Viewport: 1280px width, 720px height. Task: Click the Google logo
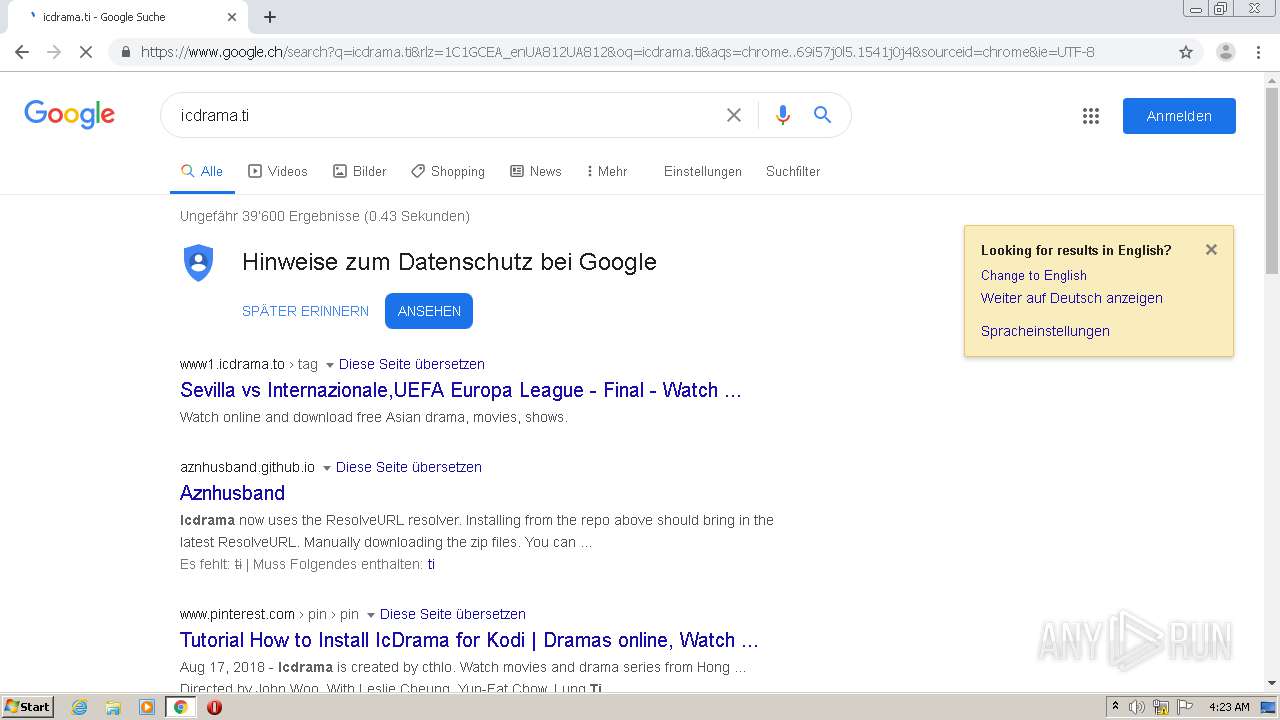pyautogui.click(x=70, y=115)
